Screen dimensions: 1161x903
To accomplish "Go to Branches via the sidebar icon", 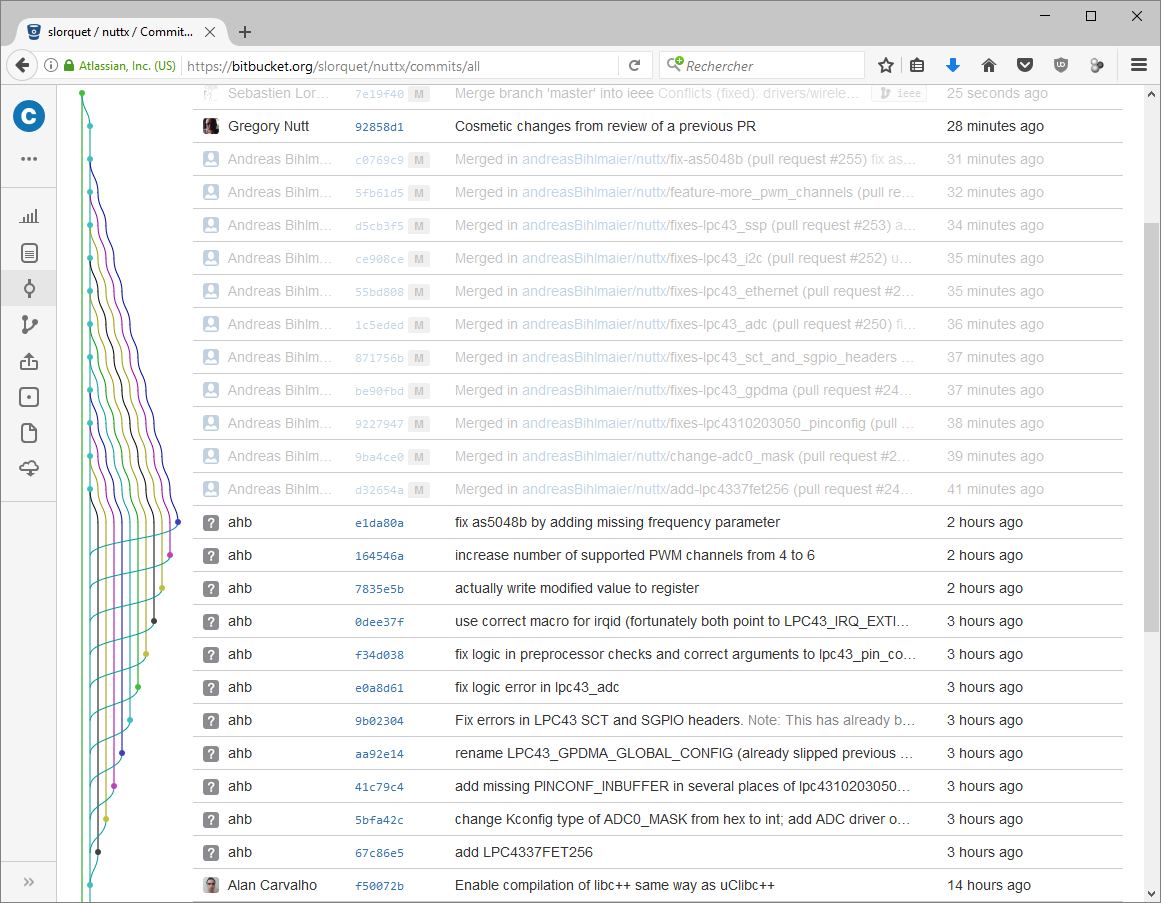I will pyautogui.click(x=29, y=325).
